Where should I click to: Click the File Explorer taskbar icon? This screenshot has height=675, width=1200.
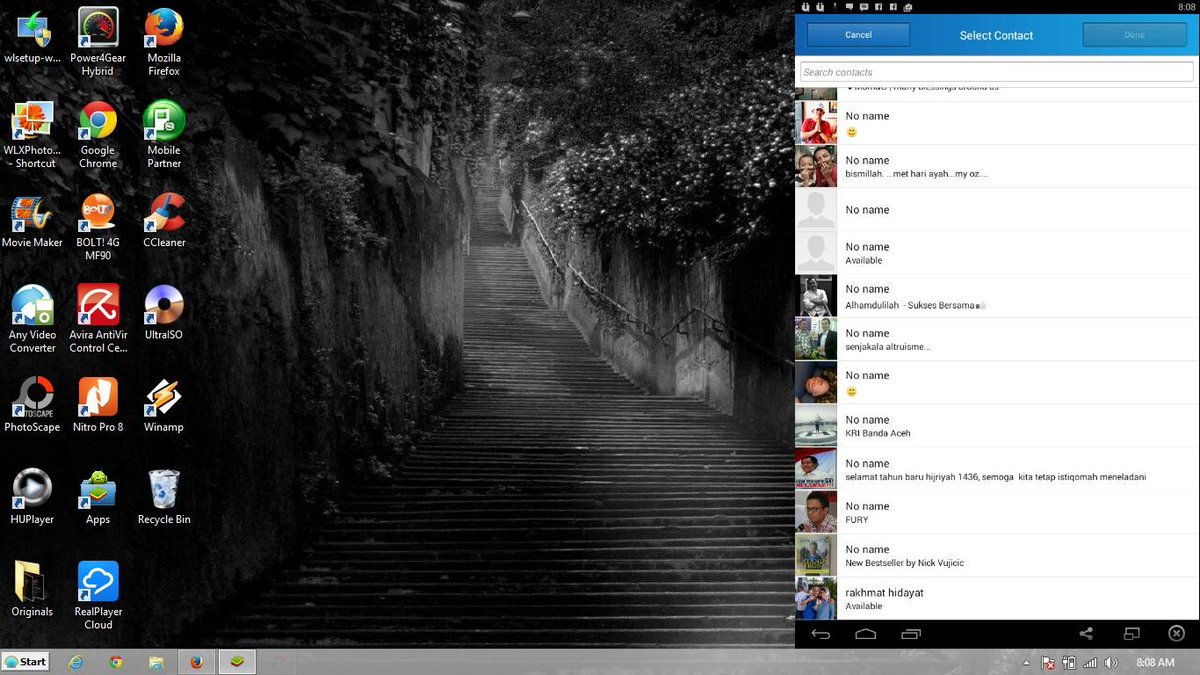[156, 662]
